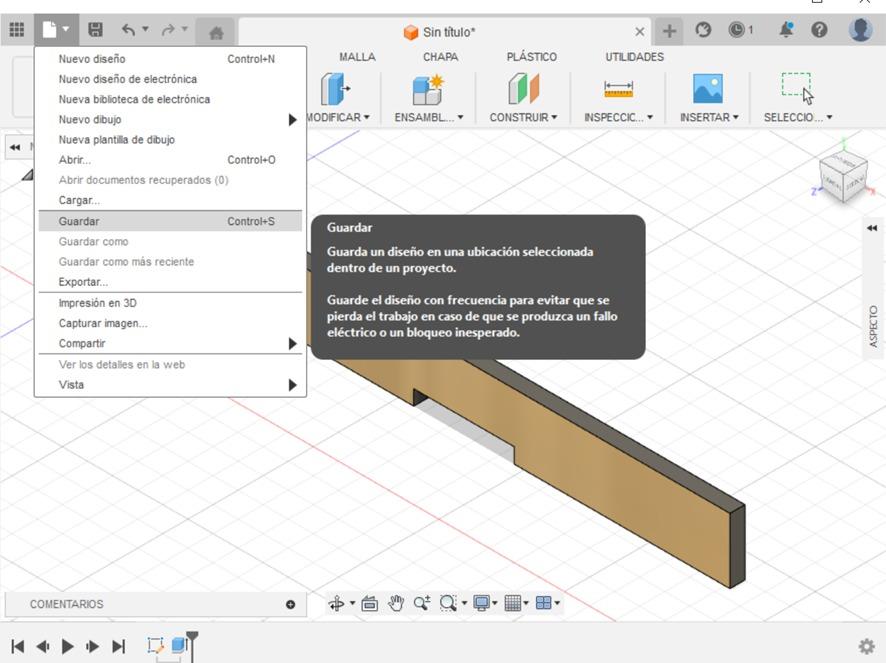
Task: Choose Abrir... from the menu
Action: (170, 160)
